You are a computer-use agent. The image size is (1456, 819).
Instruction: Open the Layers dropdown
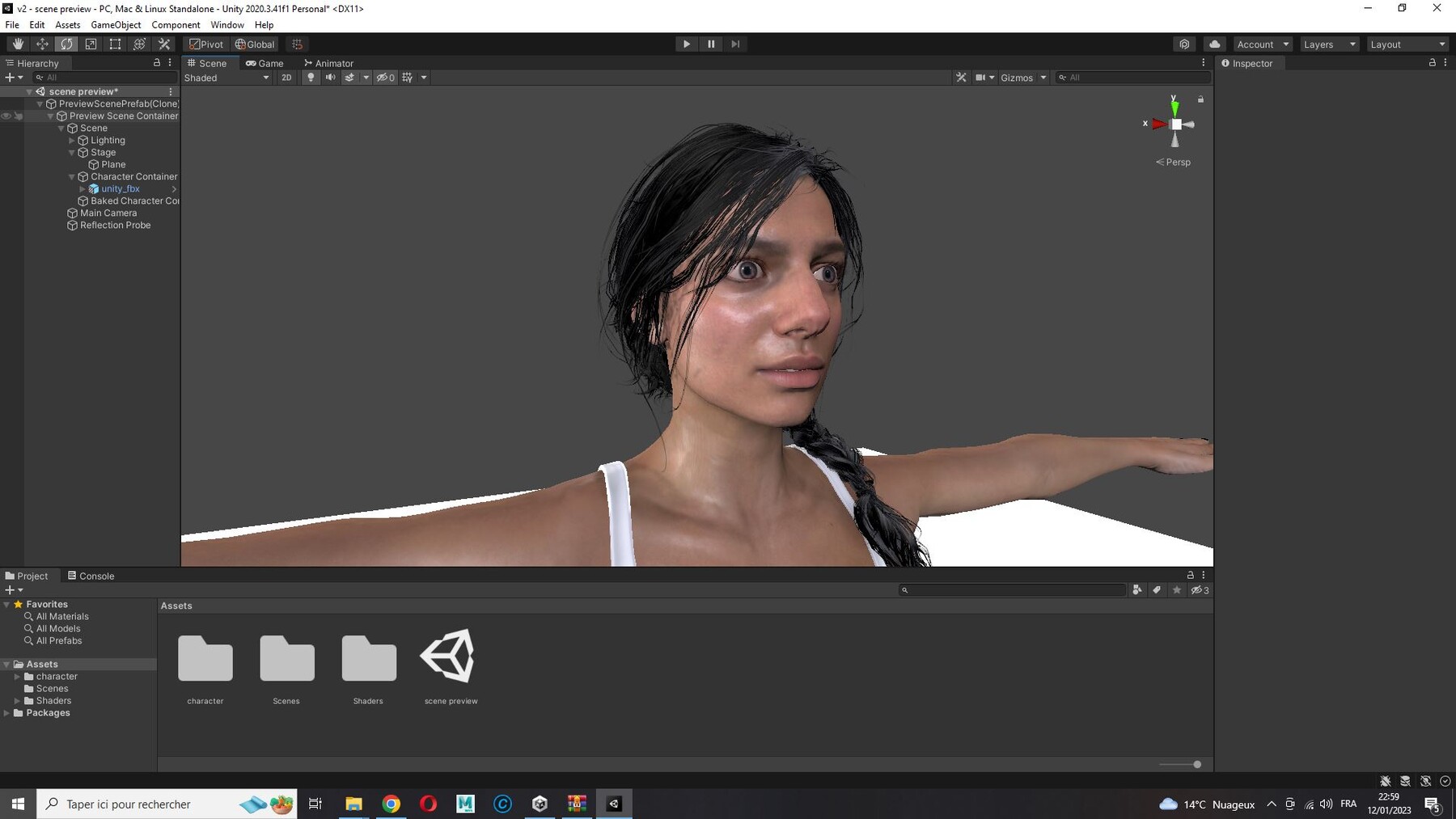click(1329, 44)
